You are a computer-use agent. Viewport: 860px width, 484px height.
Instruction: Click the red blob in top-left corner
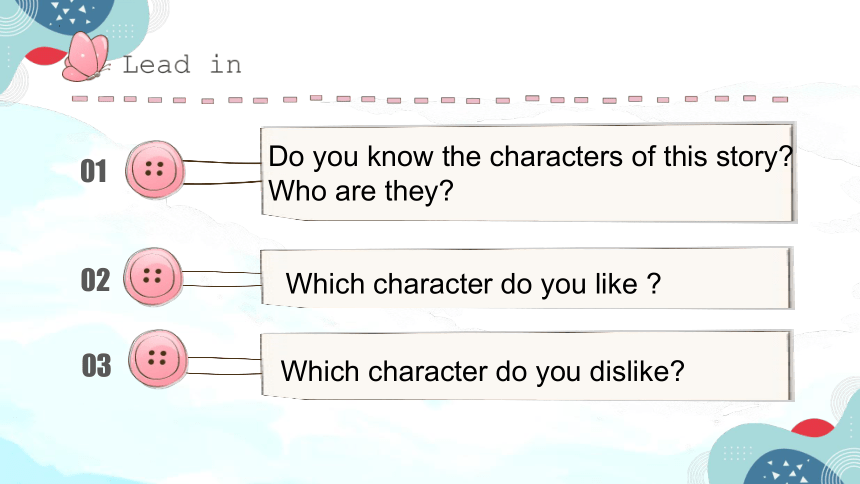click(45, 55)
